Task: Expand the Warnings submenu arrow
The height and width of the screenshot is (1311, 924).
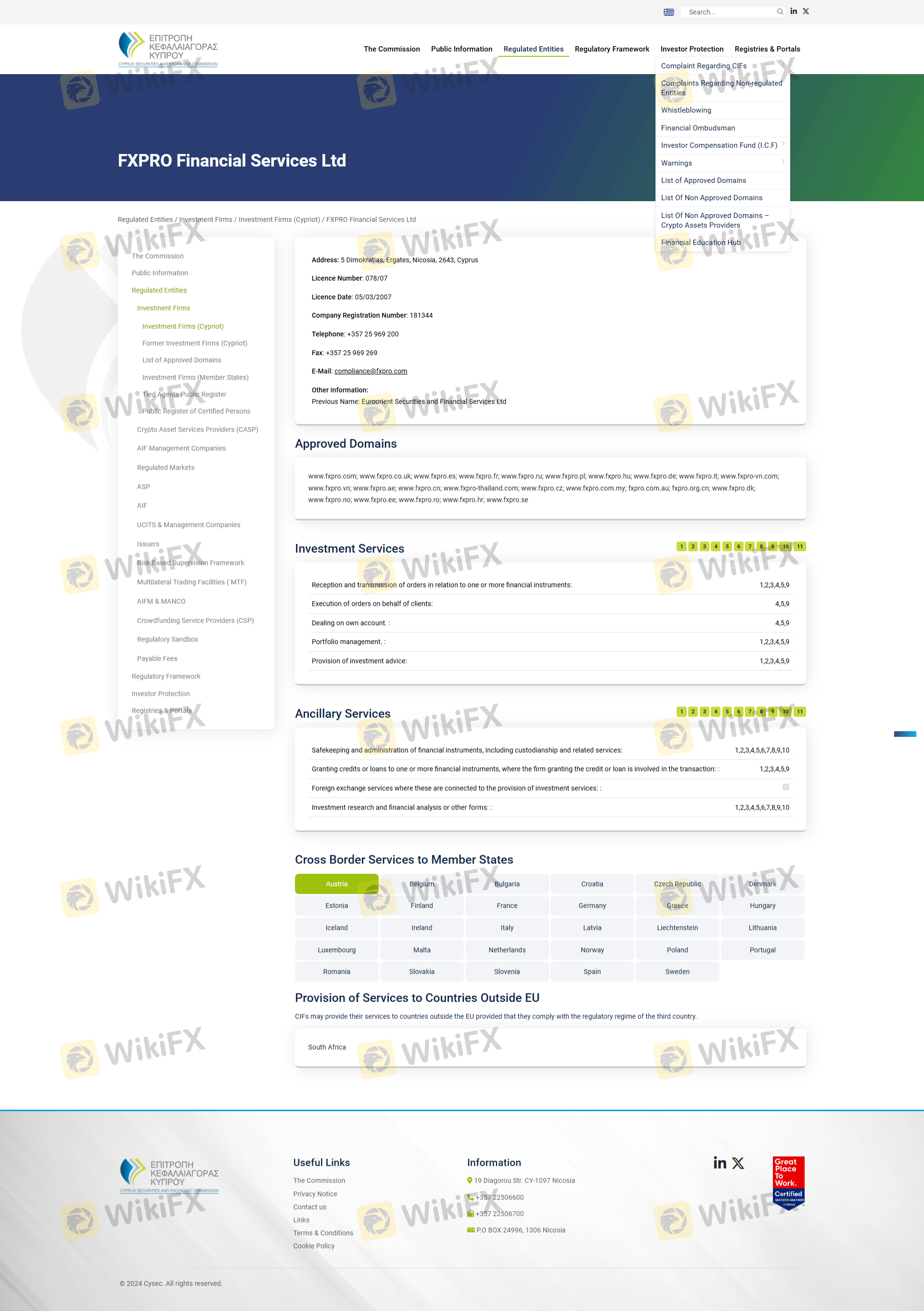Action: [783, 162]
